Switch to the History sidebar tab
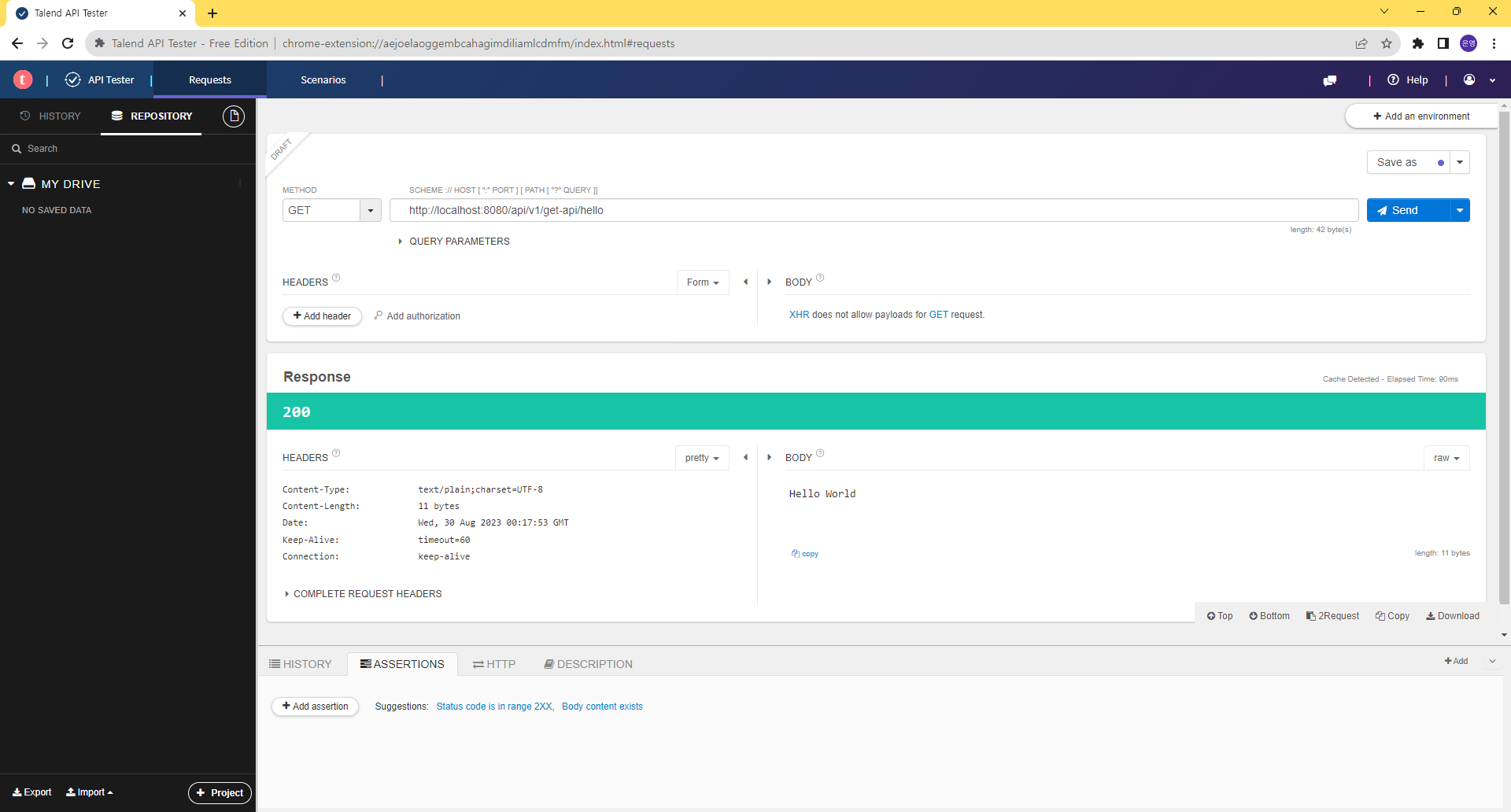This screenshot has width=1511, height=812. tap(50, 116)
